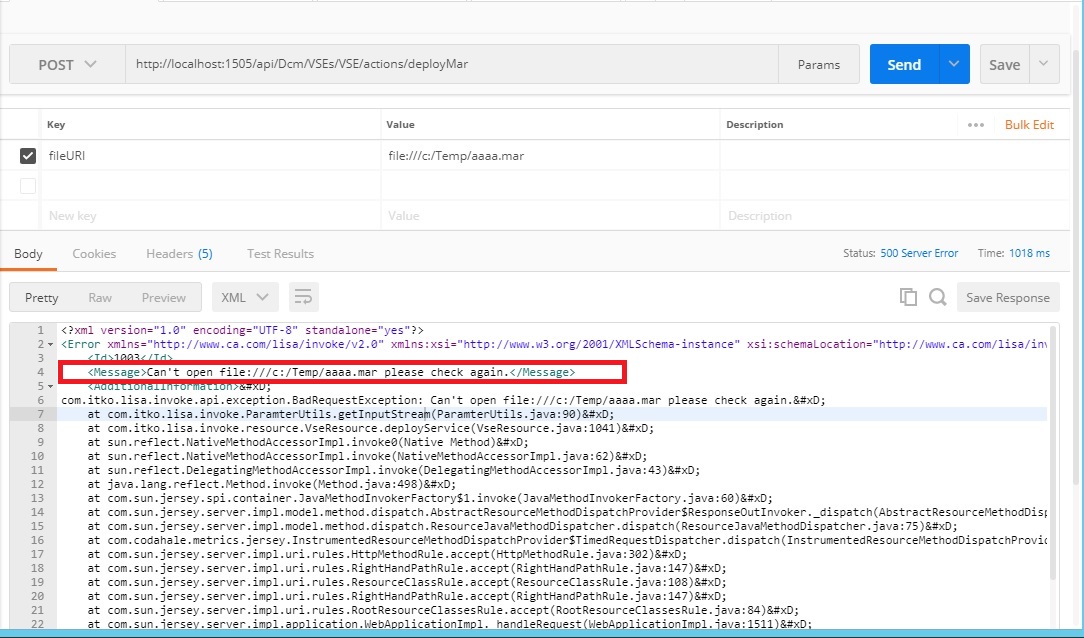This screenshot has width=1084, height=638.
Task: Open the Params editor icon button
Action: click(819, 63)
